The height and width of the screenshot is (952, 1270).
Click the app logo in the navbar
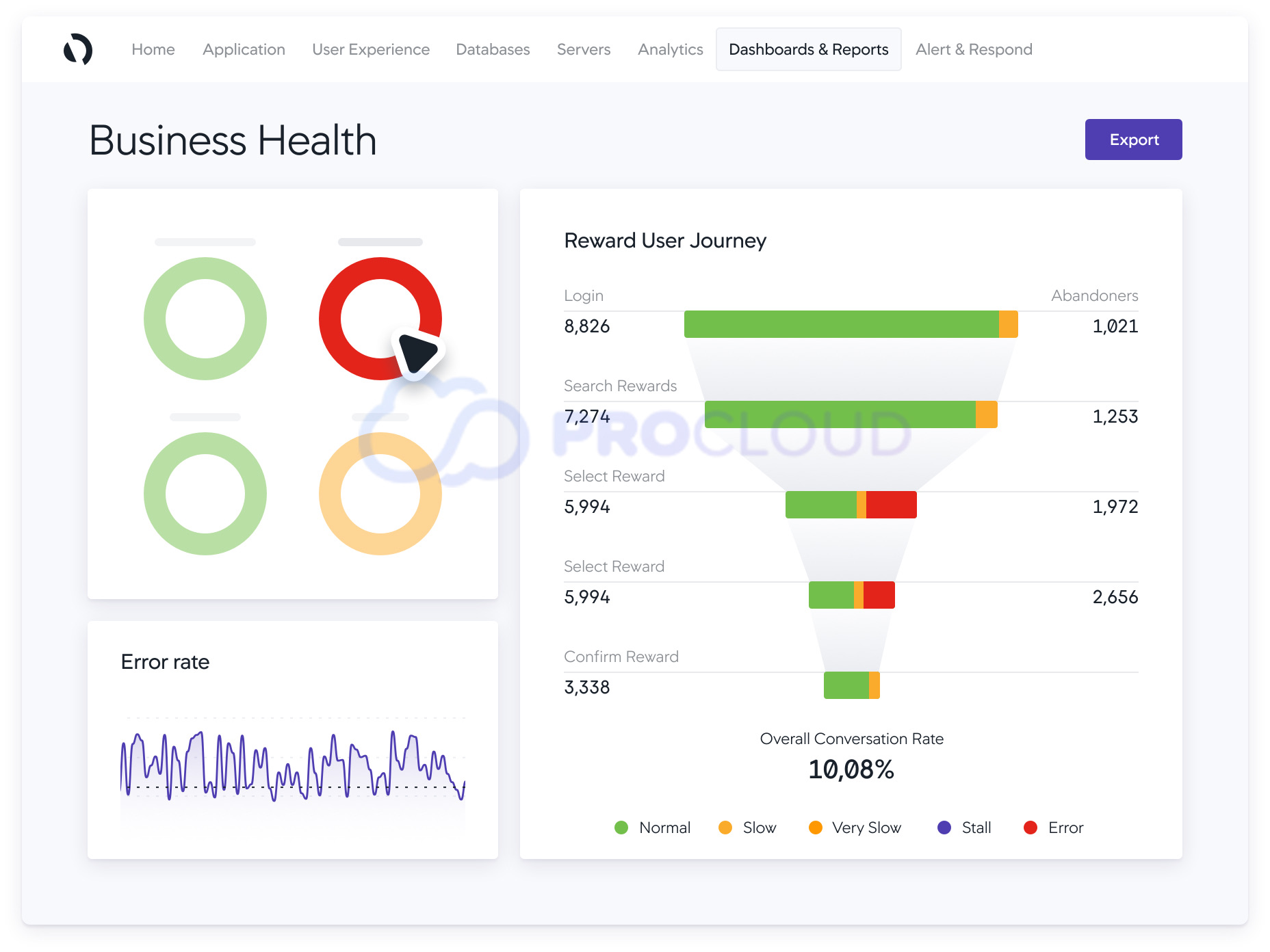pyautogui.click(x=78, y=49)
